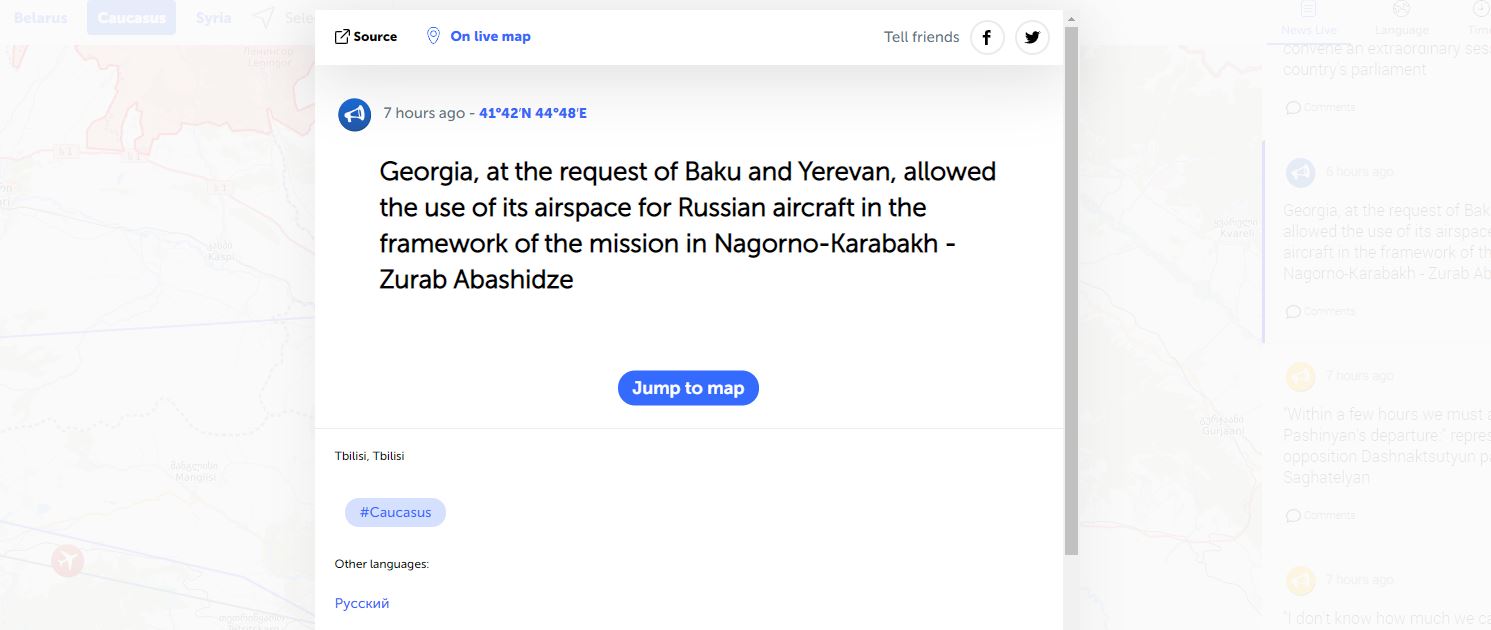Switch to the Русский language version
Screen dimensions: 1491x630
coord(362,603)
